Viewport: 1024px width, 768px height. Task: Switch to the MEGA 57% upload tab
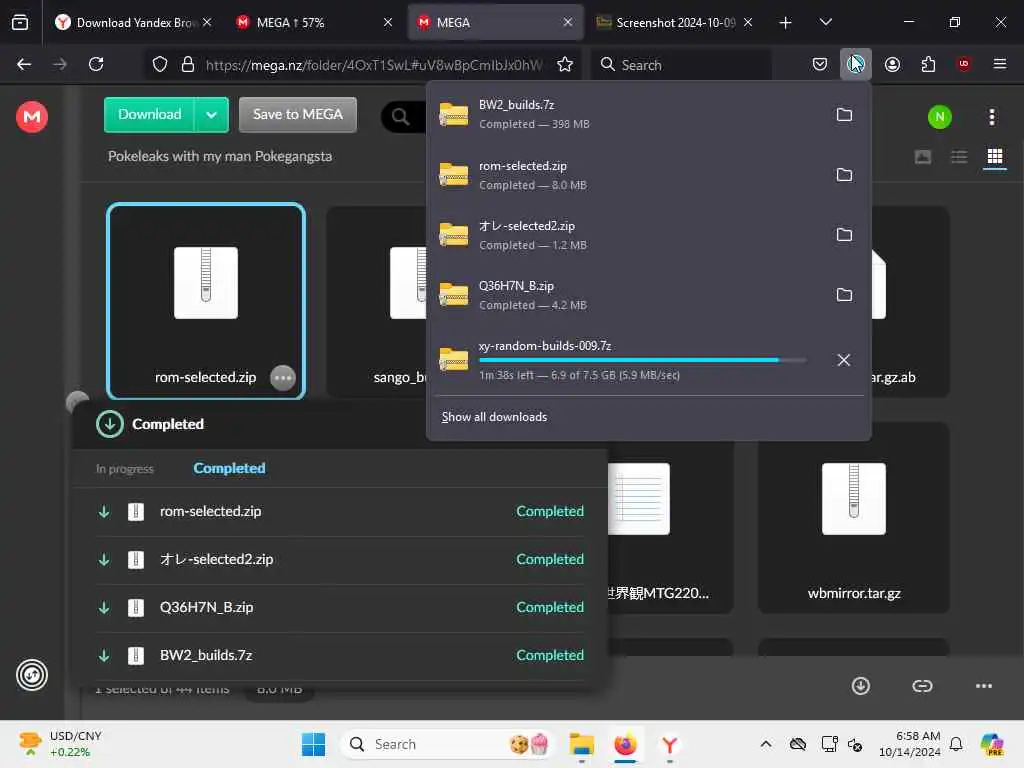tap(315, 22)
